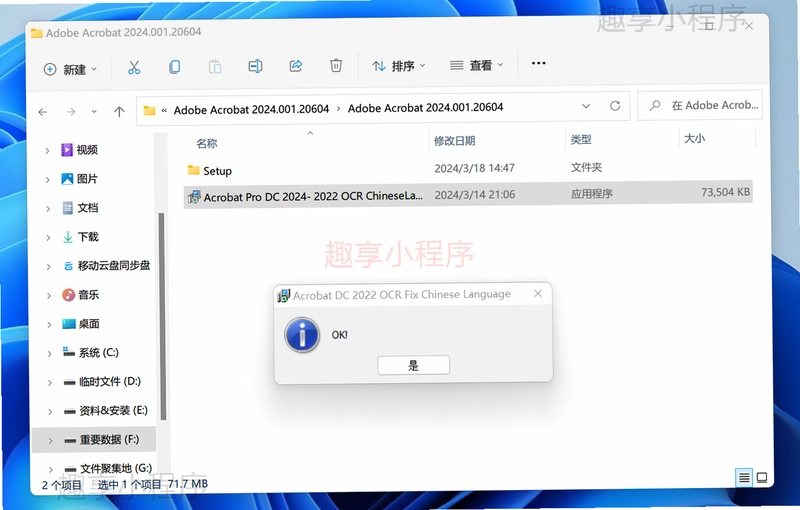Click first Adobe Acrobat 2024.001.20604 breadcrumb
This screenshot has height=510, width=800.
click(251, 110)
